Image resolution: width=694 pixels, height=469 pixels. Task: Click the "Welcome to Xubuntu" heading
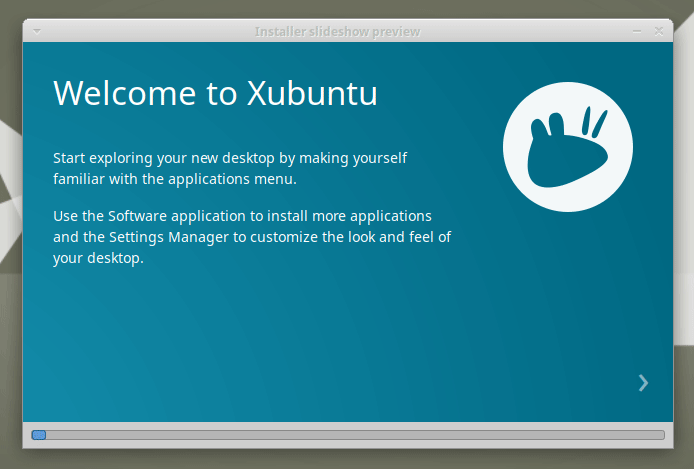click(216, 93)
